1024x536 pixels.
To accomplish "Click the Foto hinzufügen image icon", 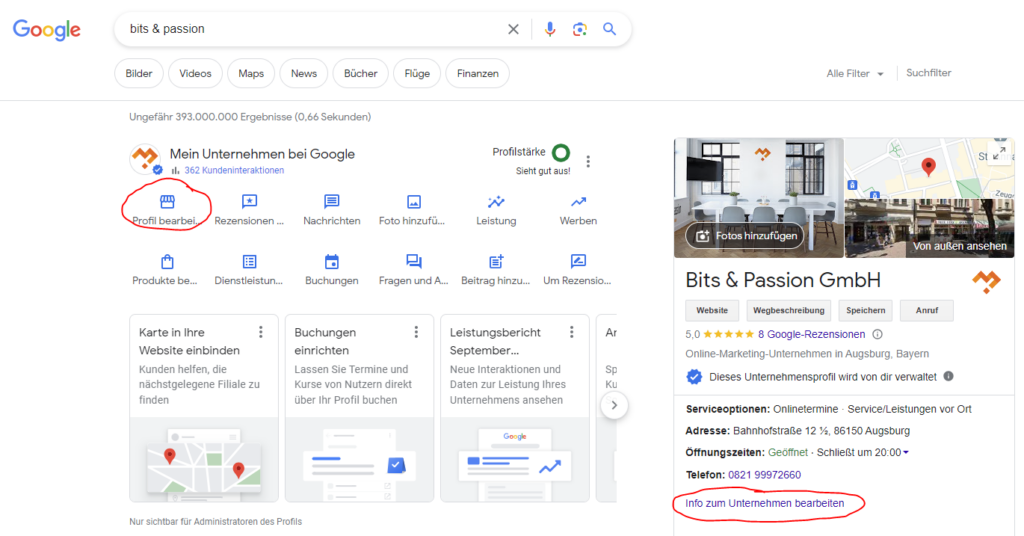I will (414, 202).
